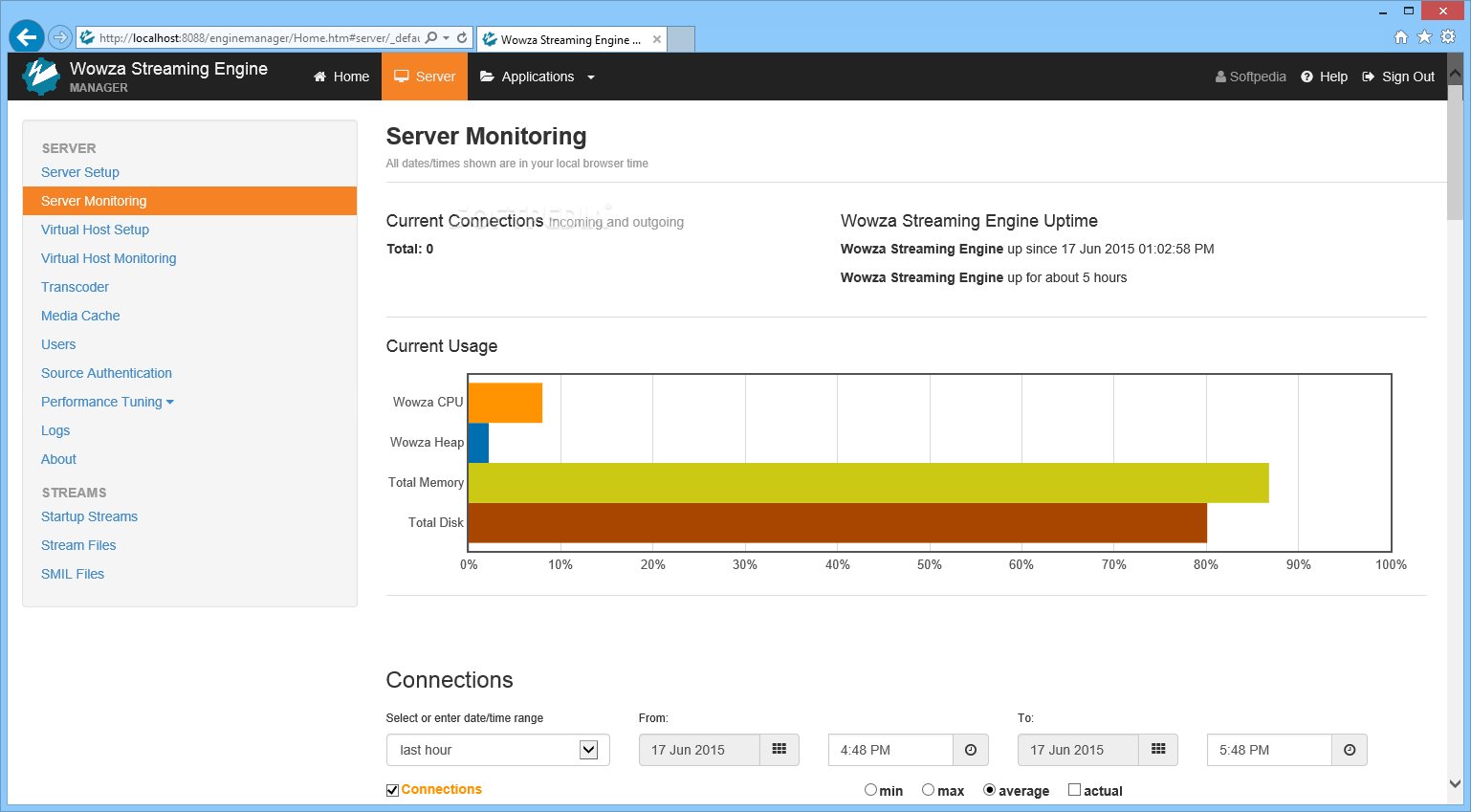Open the last hour time range dropdown
The height and width of the screenshot is (812, 1471).
(498, 750)
